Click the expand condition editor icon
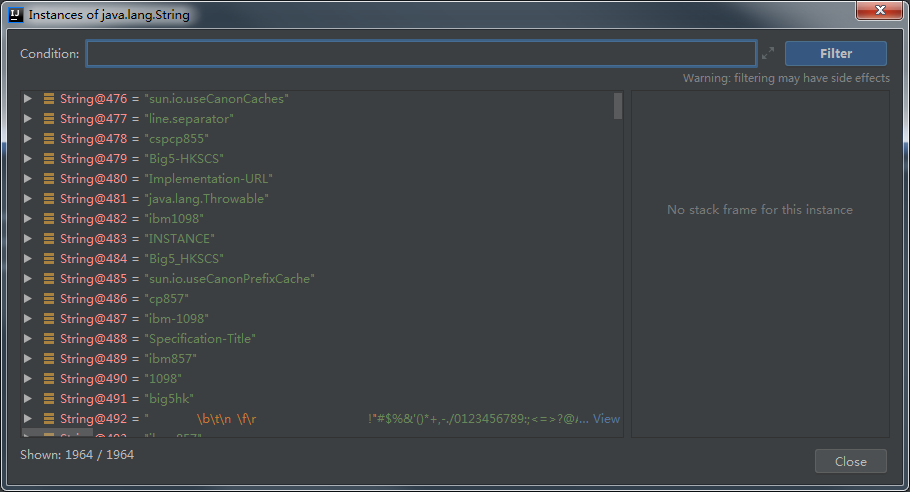Screen dimensions: 910x492 point(768,53)
